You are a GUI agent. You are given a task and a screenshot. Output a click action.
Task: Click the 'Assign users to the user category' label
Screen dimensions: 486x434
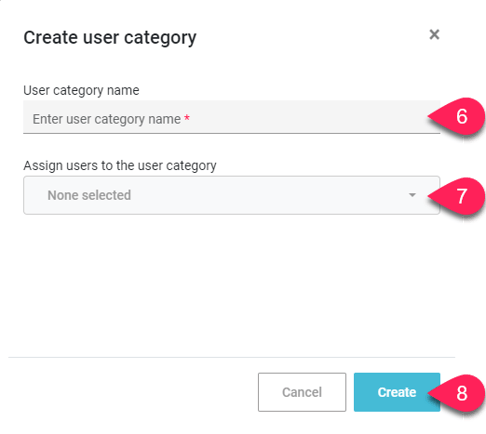click(x=120, y=166)
